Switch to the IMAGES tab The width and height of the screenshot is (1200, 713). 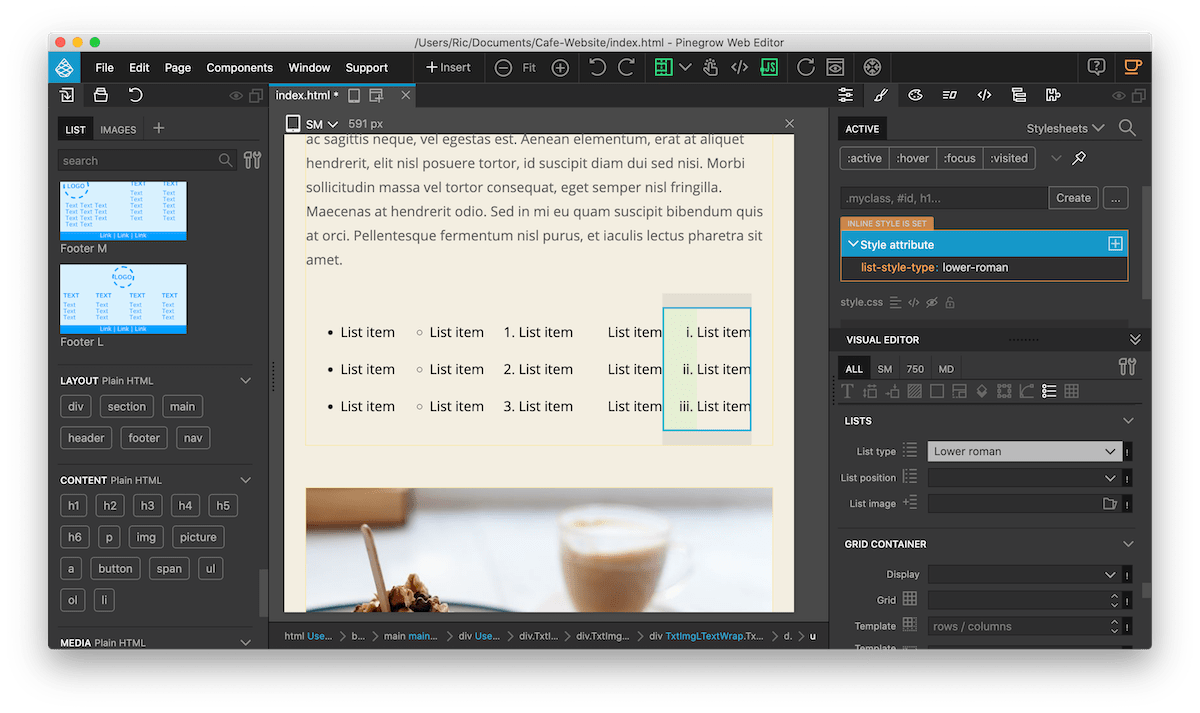[x=118, y=130]
